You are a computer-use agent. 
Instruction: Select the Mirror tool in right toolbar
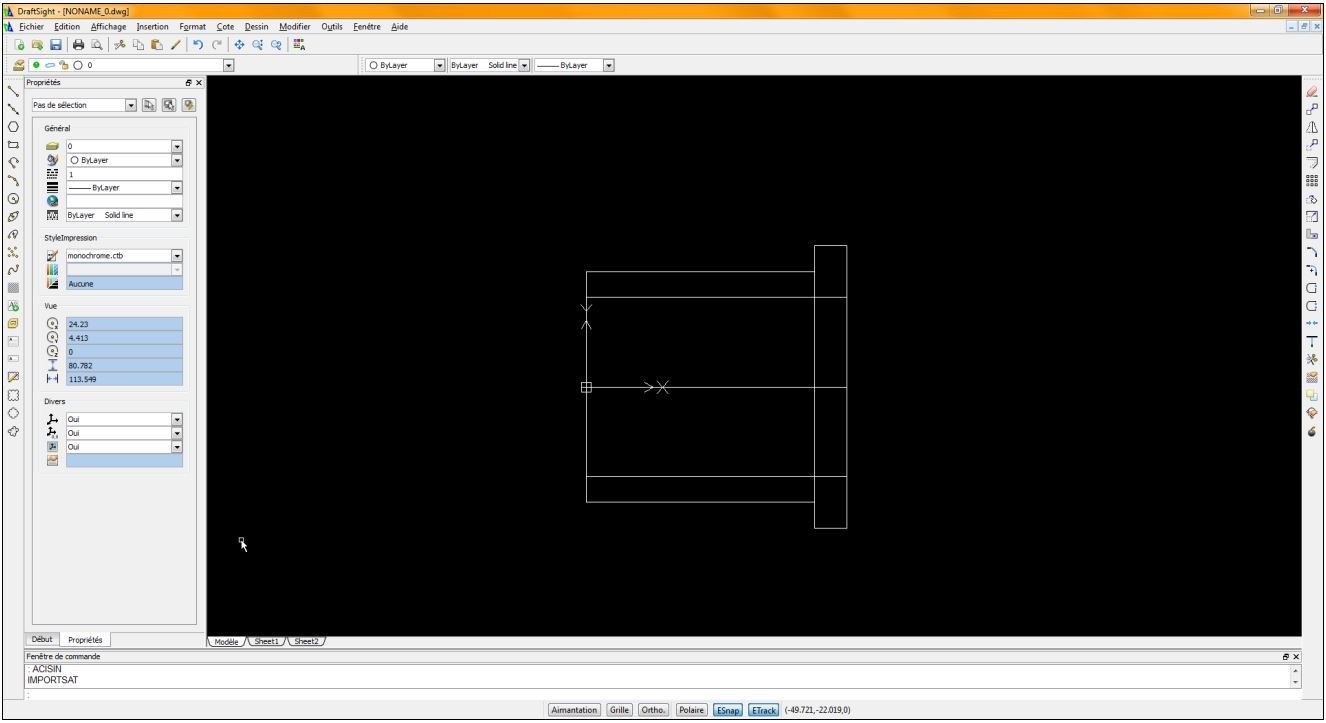pos(1311,127)
